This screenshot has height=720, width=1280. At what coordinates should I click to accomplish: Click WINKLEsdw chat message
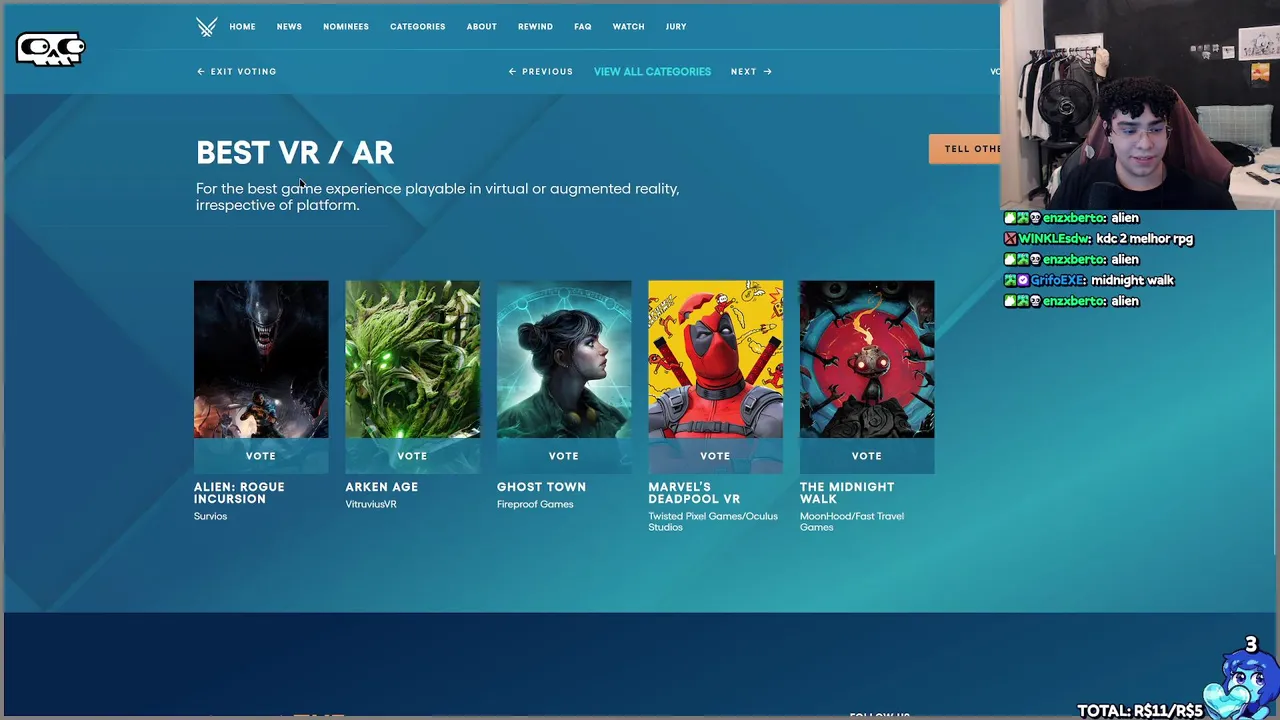click(1098, 239)
